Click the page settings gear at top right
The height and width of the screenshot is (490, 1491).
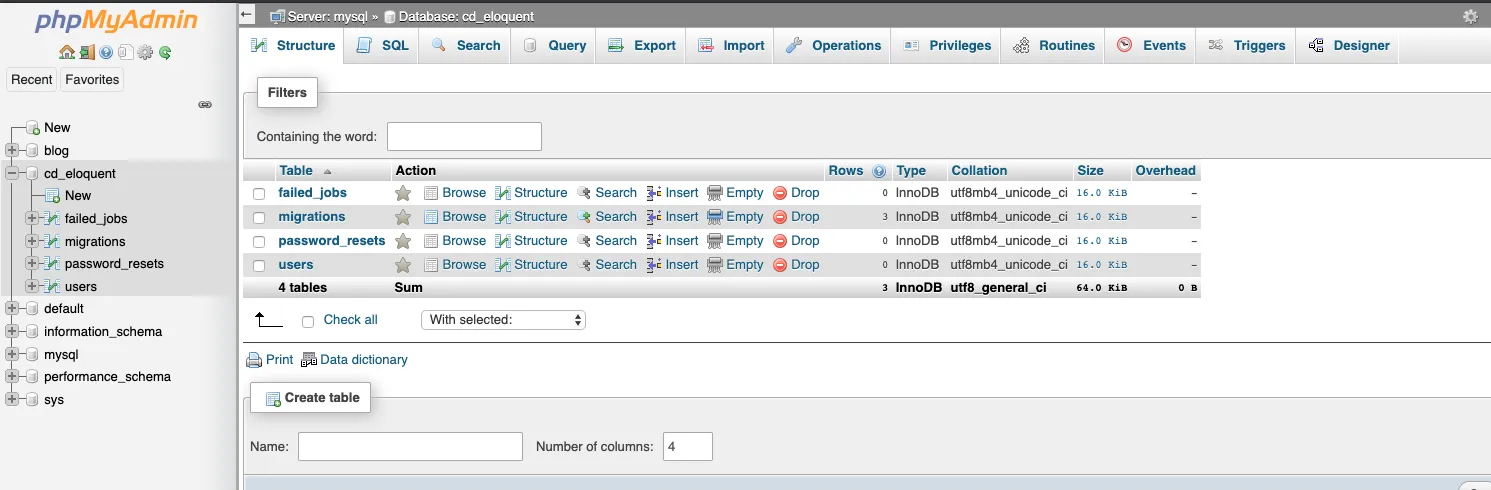point(1470,16)
